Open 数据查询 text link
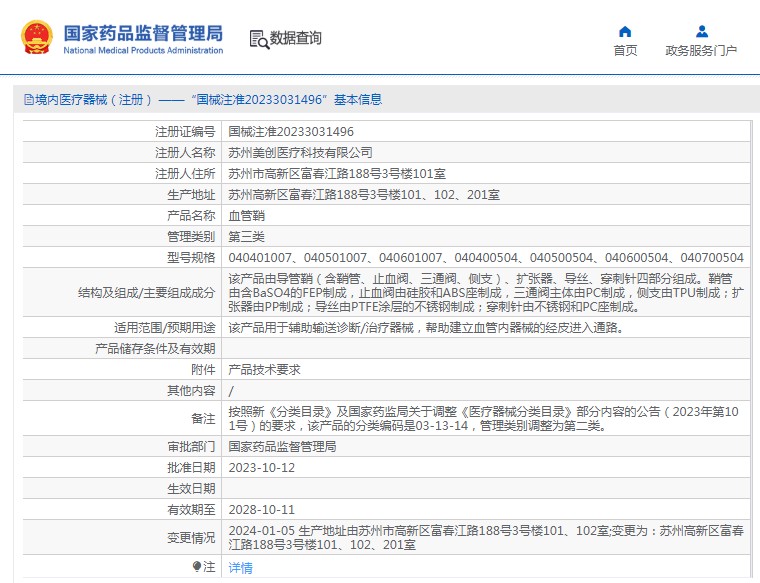This screenshot has height=583, width=760. [296, 38]
